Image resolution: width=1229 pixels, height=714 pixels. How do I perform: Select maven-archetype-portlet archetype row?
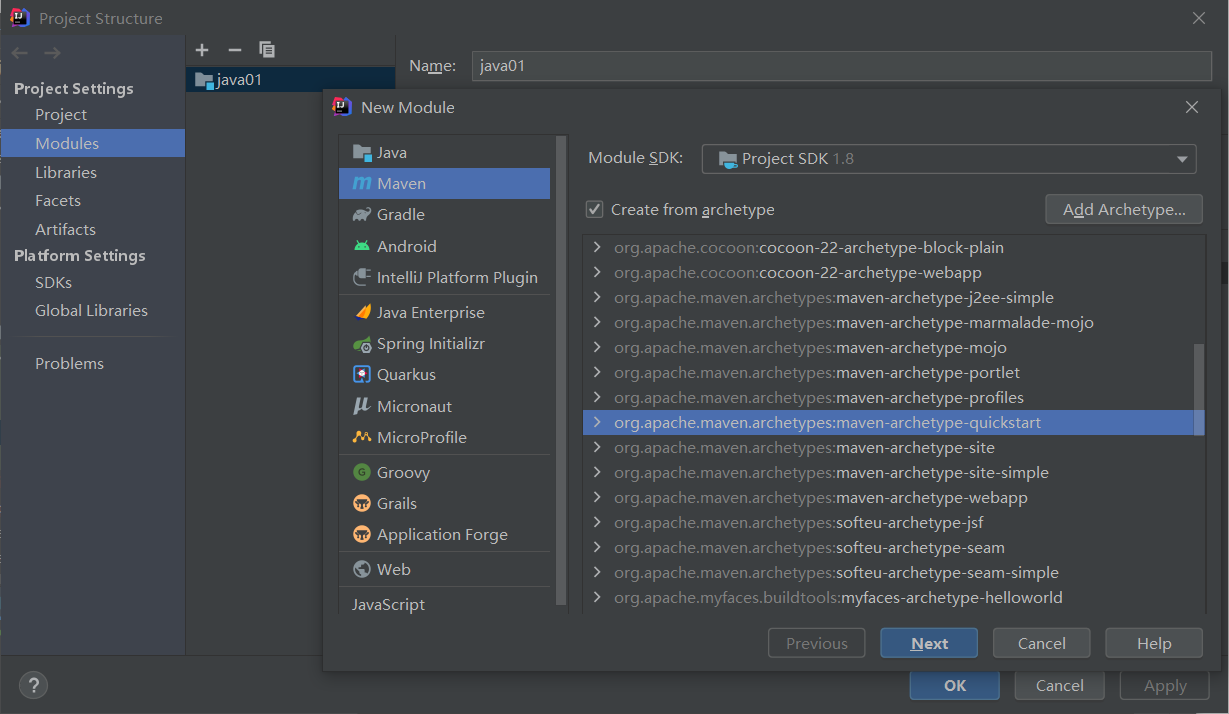(x=894, y=372)
